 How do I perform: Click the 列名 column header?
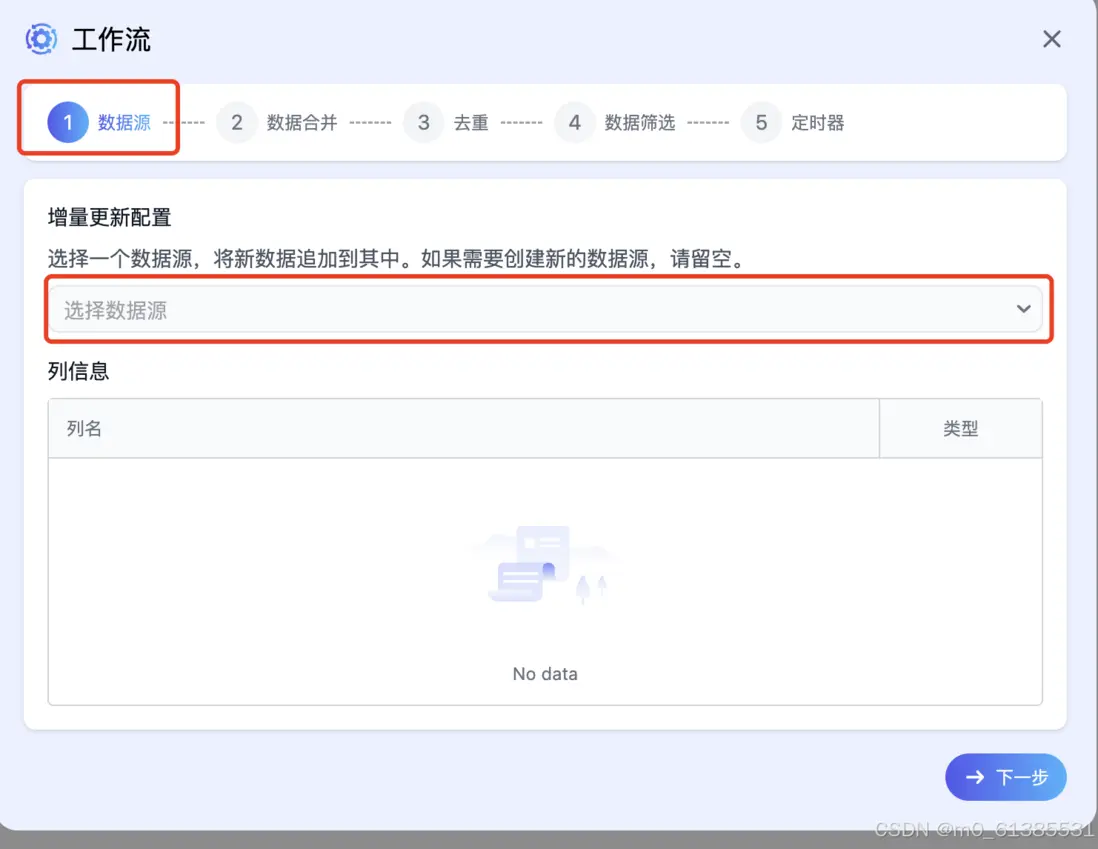[x=464, y=428]
